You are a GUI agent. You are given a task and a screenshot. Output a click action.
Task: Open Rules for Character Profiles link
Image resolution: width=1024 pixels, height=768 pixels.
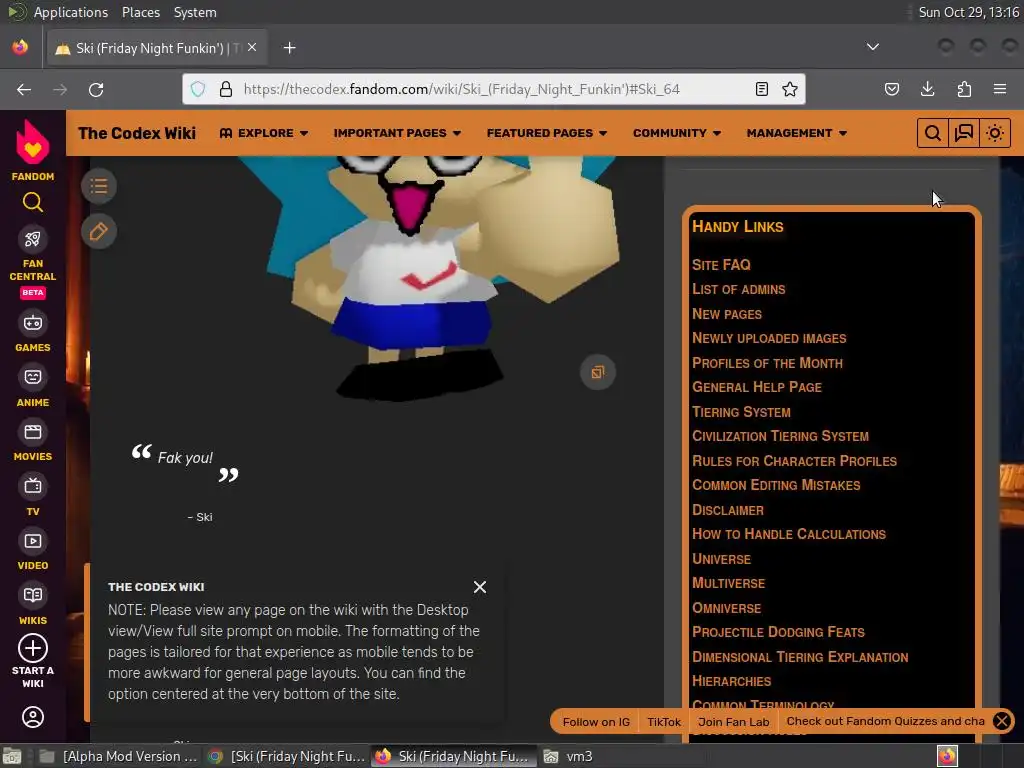coord(794,461)
